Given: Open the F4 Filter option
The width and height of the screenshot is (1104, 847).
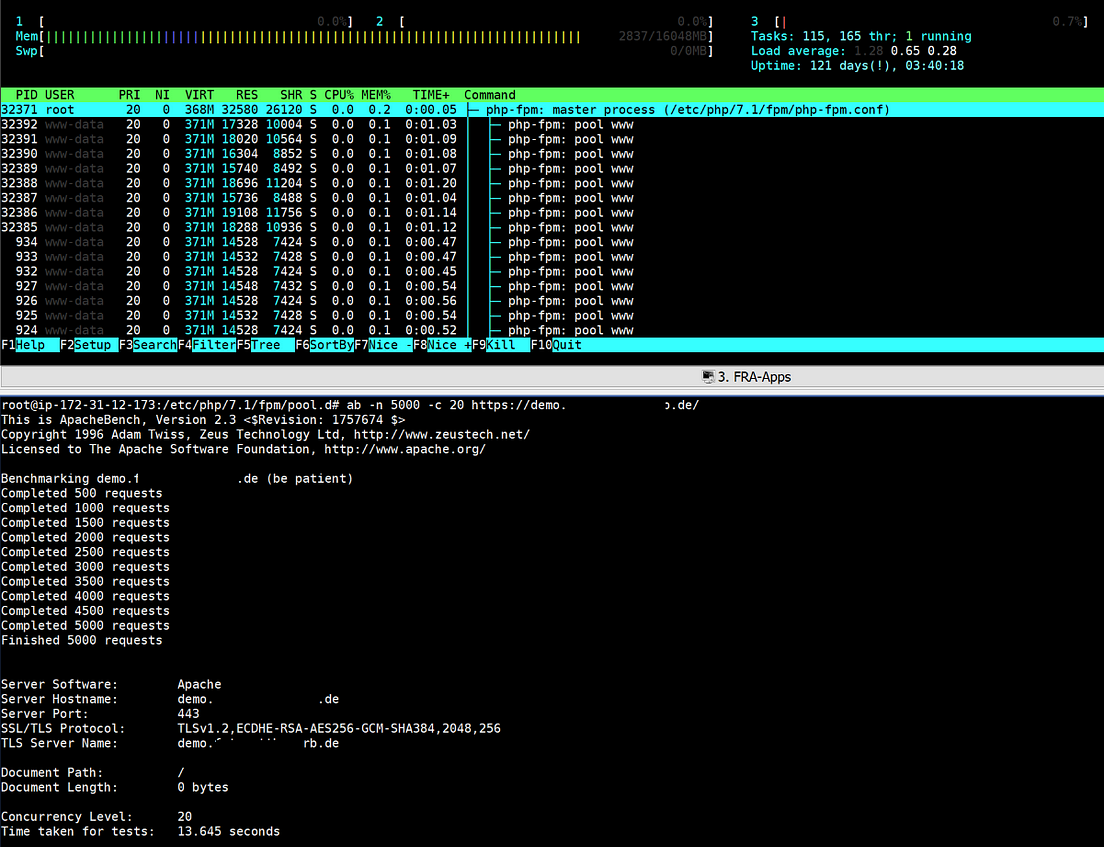Looking at the screenshot, I should click(x=207, y=345).
